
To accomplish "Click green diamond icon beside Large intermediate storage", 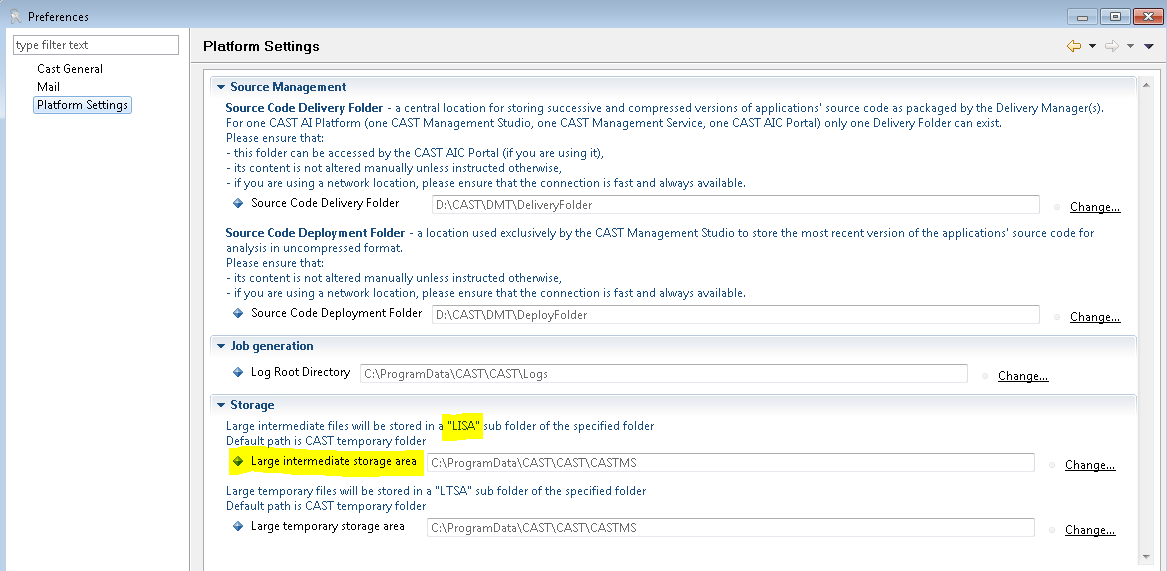I will tap(238, 462).
